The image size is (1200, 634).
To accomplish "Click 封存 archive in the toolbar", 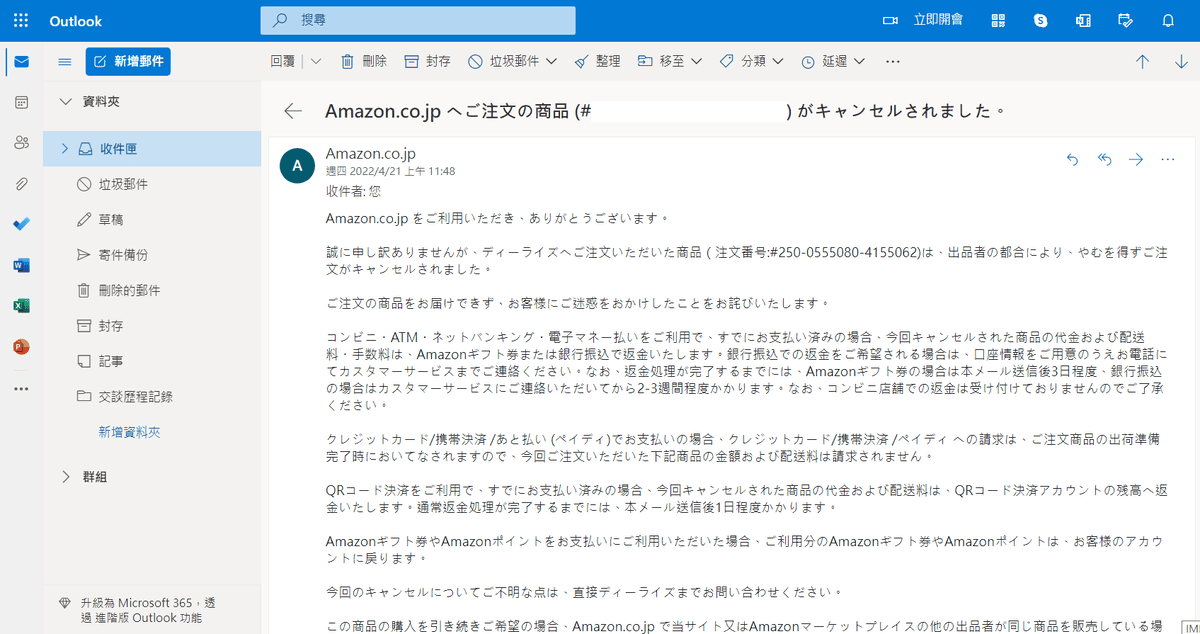I will tap(427, 61).
